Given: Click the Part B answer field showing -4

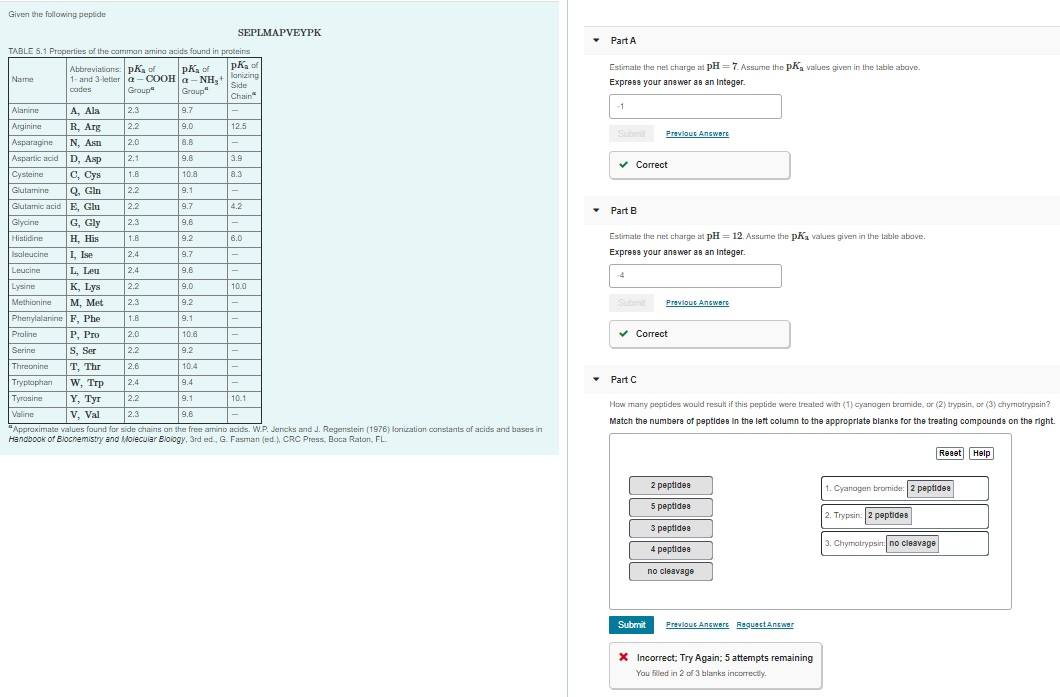Looking at the screenshot, I should pyautogui.click(x=694, y=273).
